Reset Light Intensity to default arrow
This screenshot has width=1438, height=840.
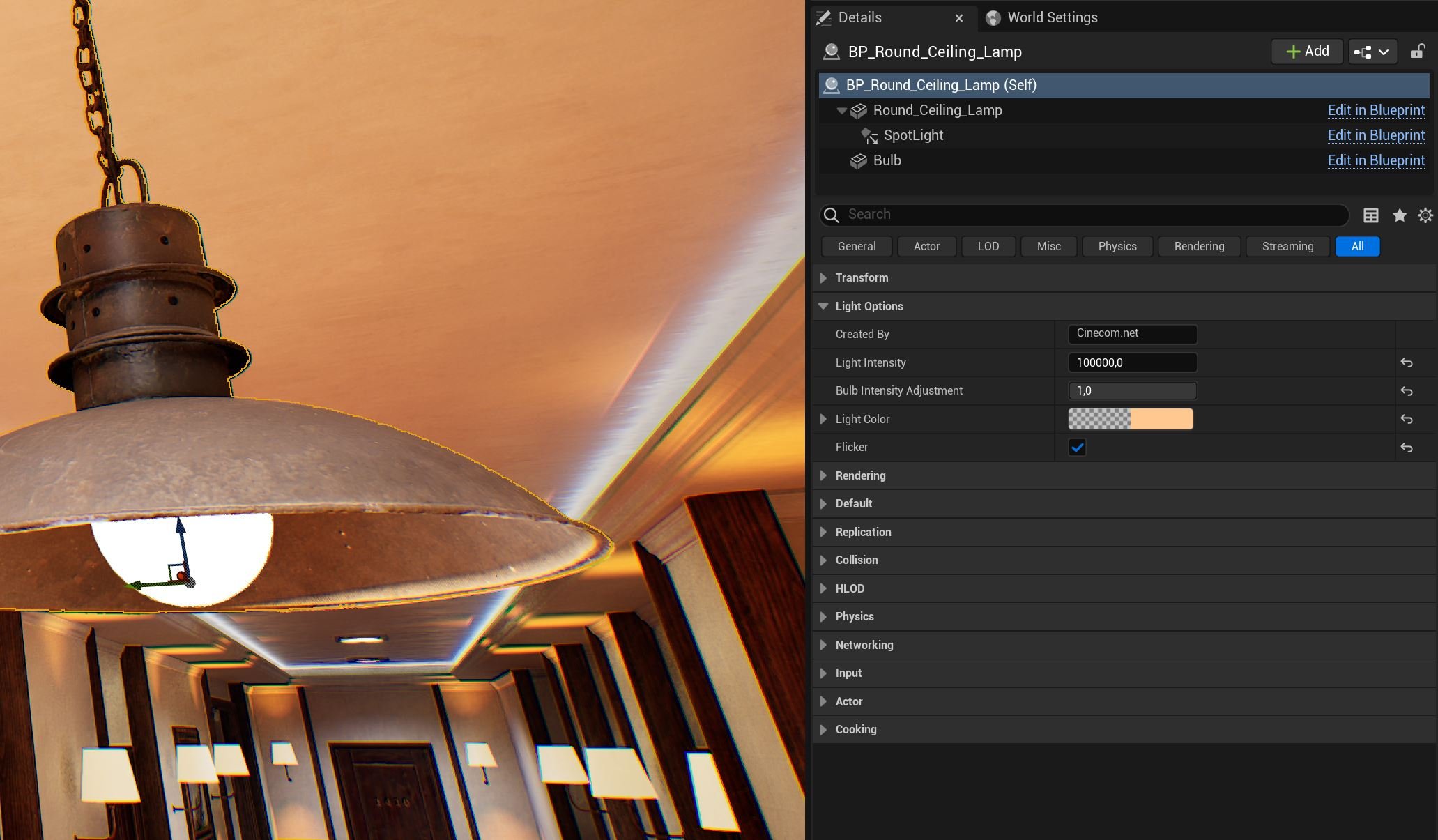click(1407, 363)
